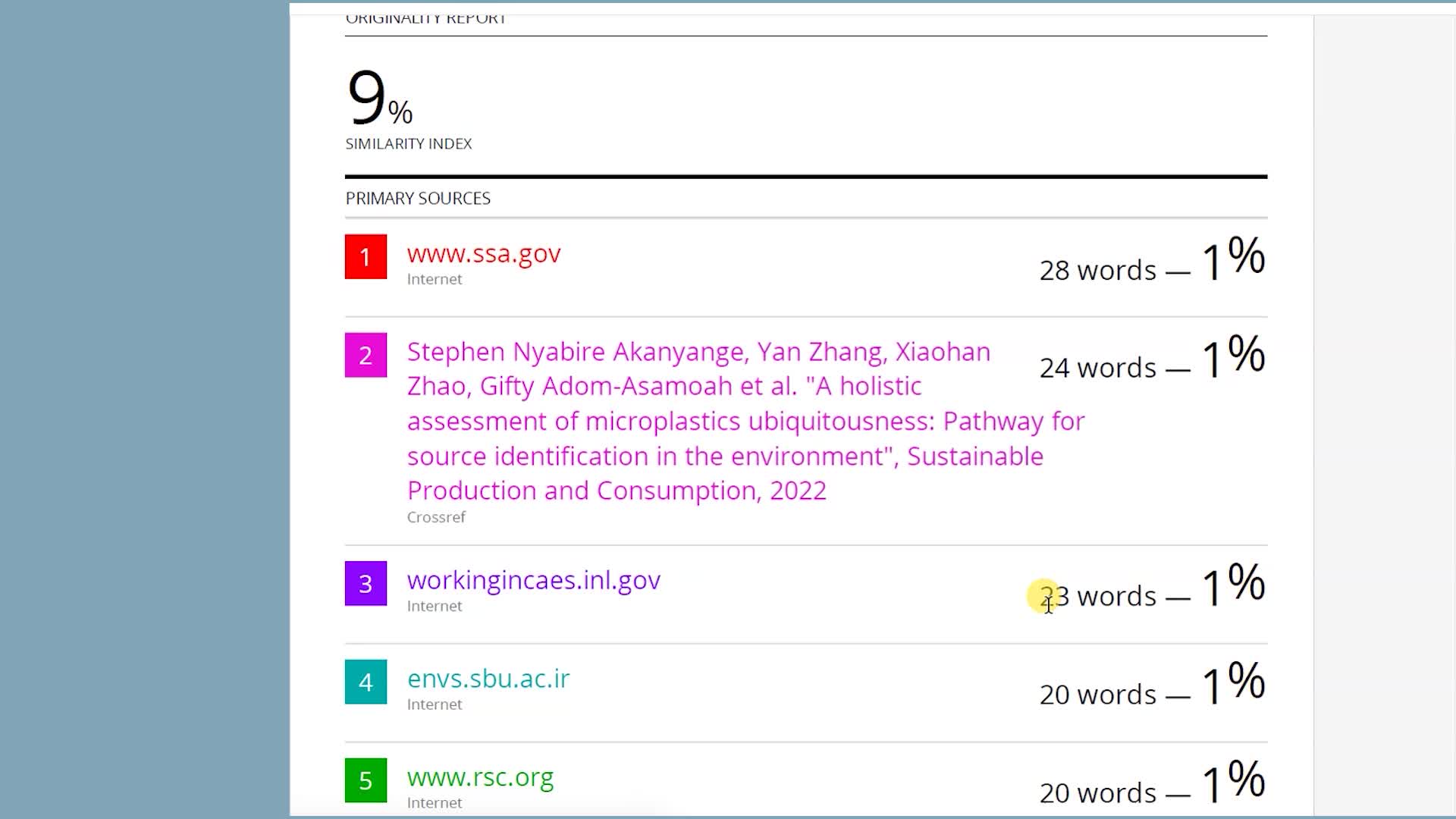The height and width of the screenshot is (819, 1456).
Task: Click the 20 words count for www.rsc.org
Action: 1097,794
